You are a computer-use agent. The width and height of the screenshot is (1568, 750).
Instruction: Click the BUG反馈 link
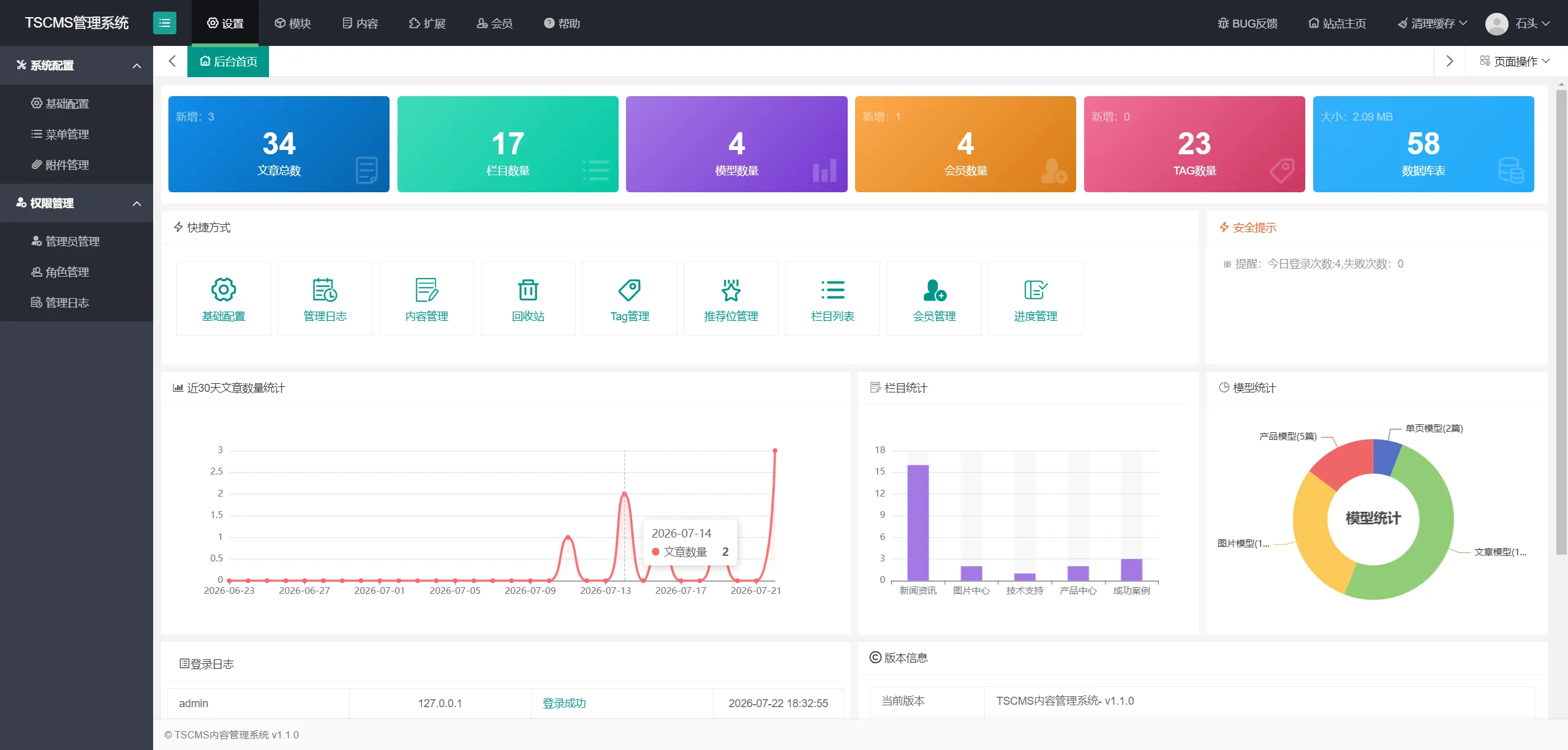pyautogui.click(x=1247, y=23)
